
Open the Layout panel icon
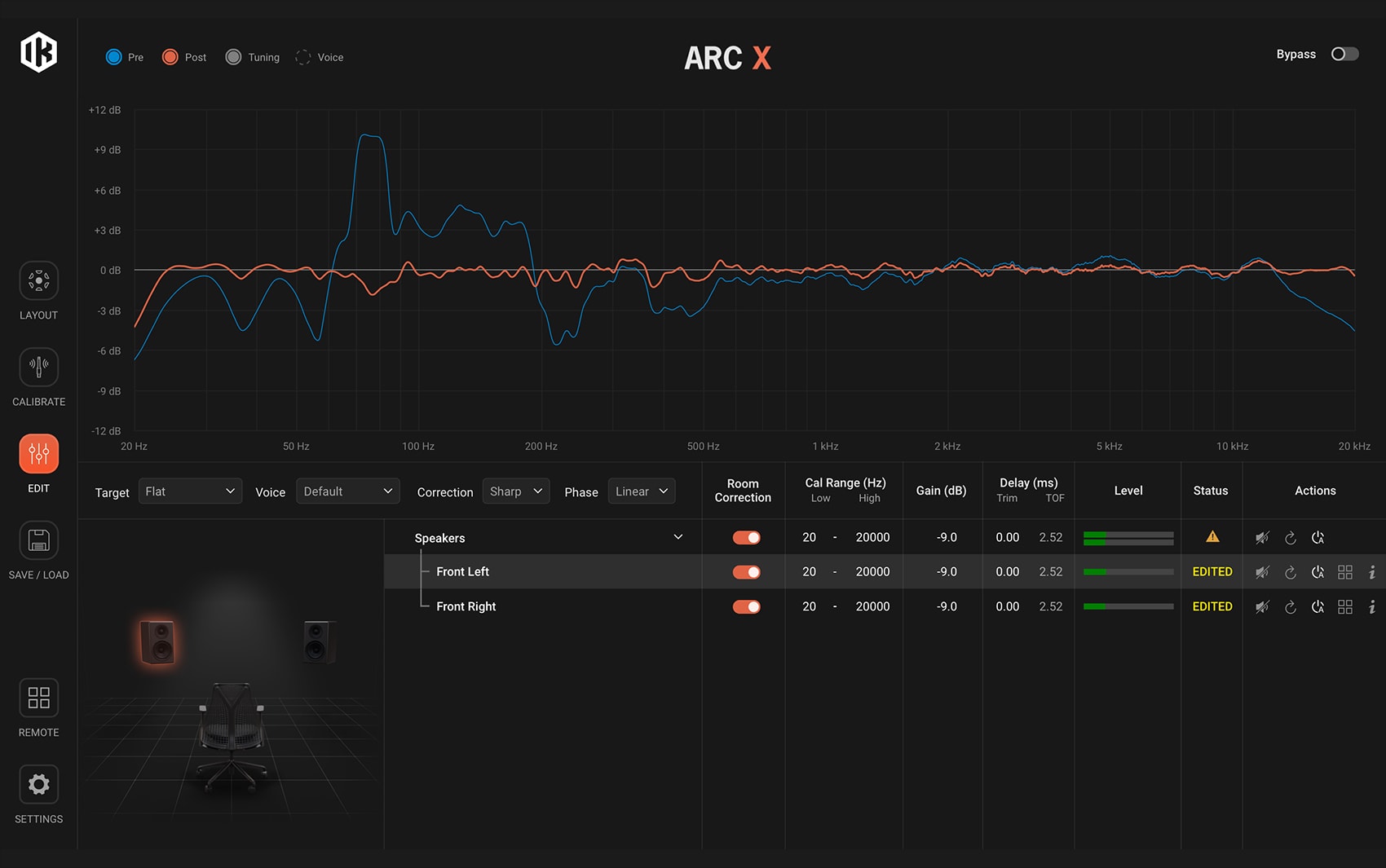38,281
